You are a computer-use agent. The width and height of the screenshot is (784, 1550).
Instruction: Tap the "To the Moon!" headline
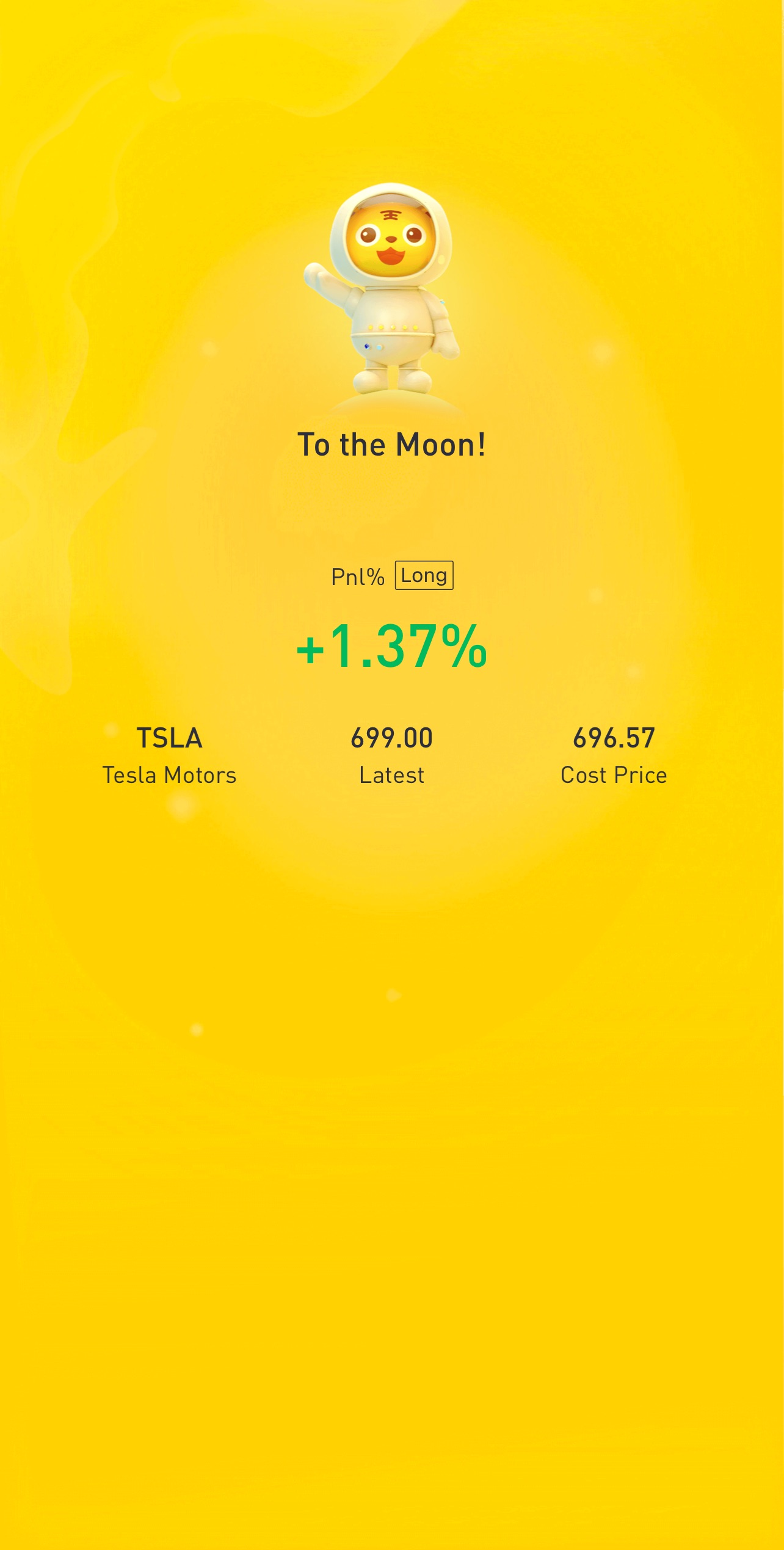[x=391, y=445]
